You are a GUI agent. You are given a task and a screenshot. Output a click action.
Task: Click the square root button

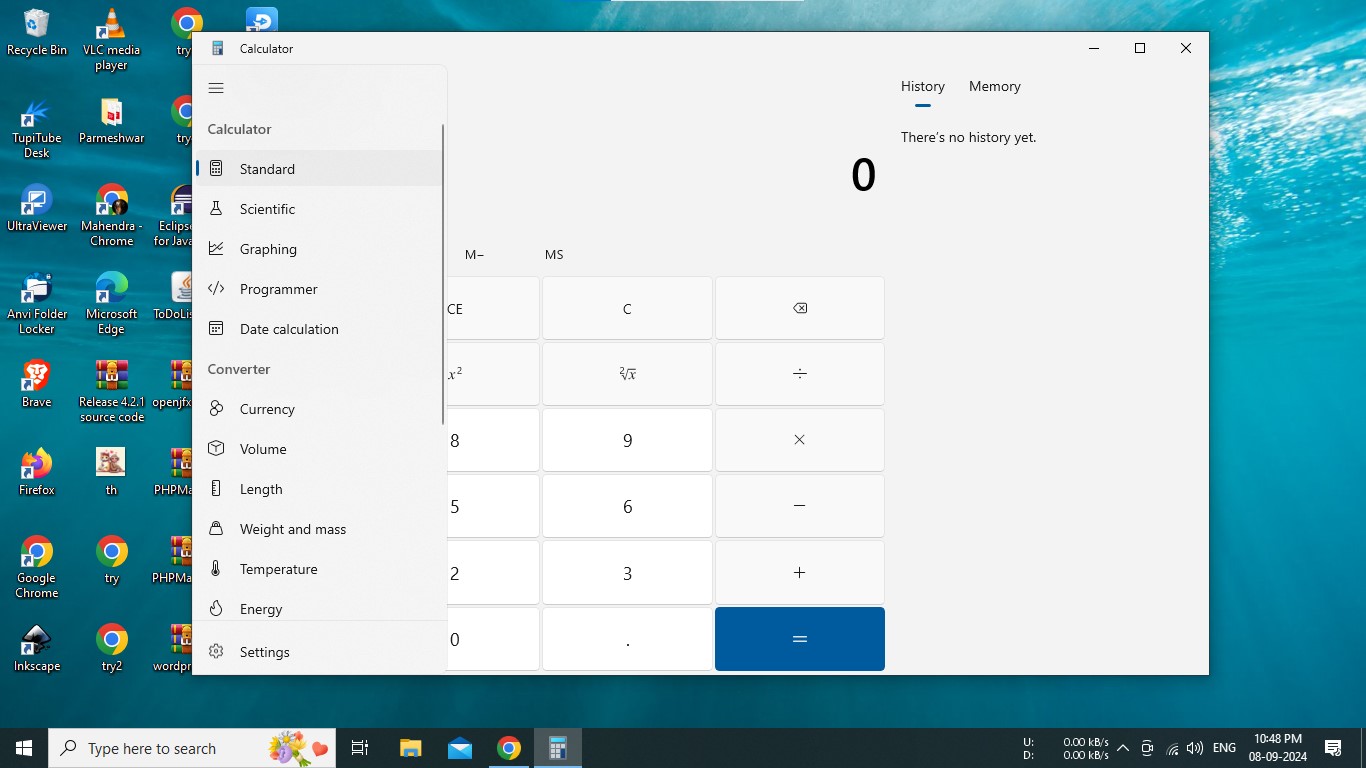pyautogui.click(x=627, y=374)
